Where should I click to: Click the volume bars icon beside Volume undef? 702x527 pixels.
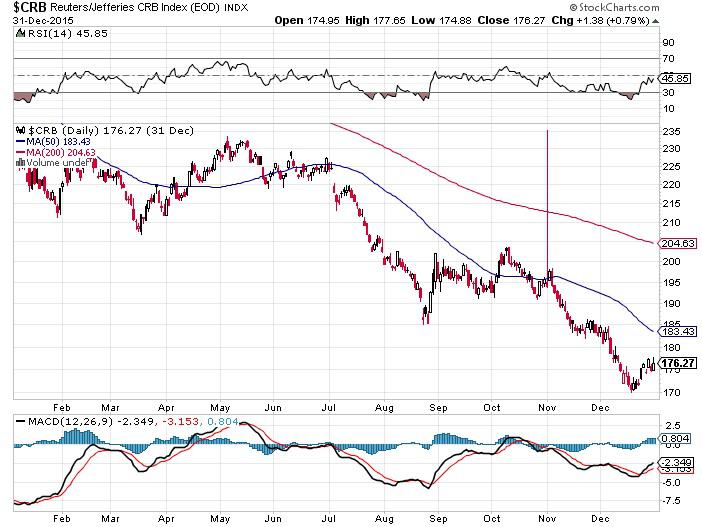pyautogui.click(x=21, y=163)
